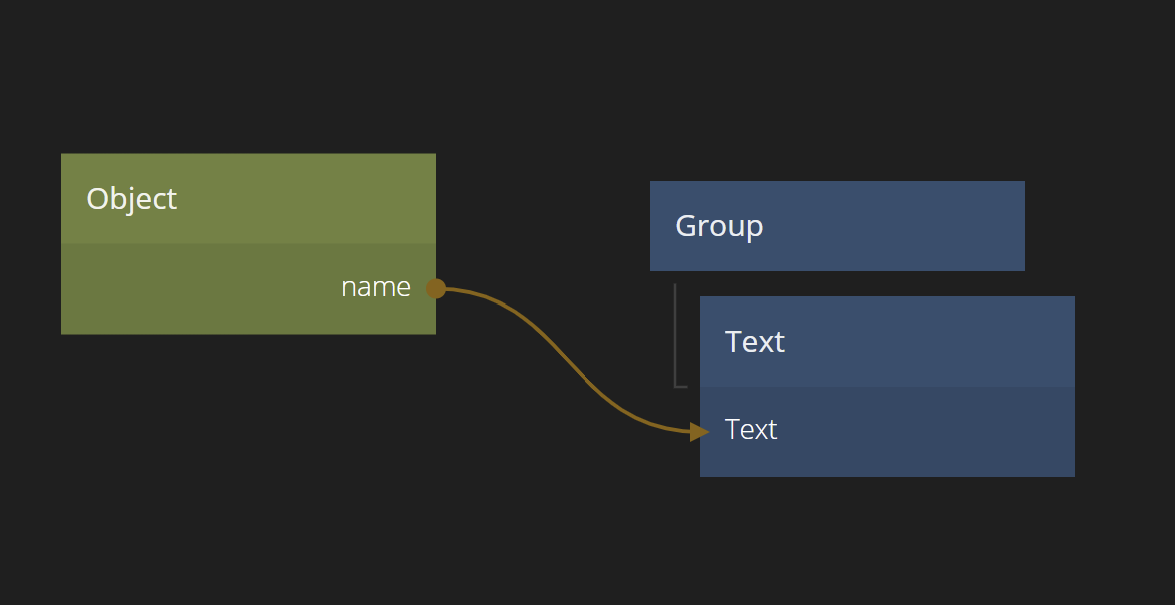Click the lower "Text" input port label
The height and width of the screenshot is (605, 1175).
pyautogui.click(x=751, y=430)
